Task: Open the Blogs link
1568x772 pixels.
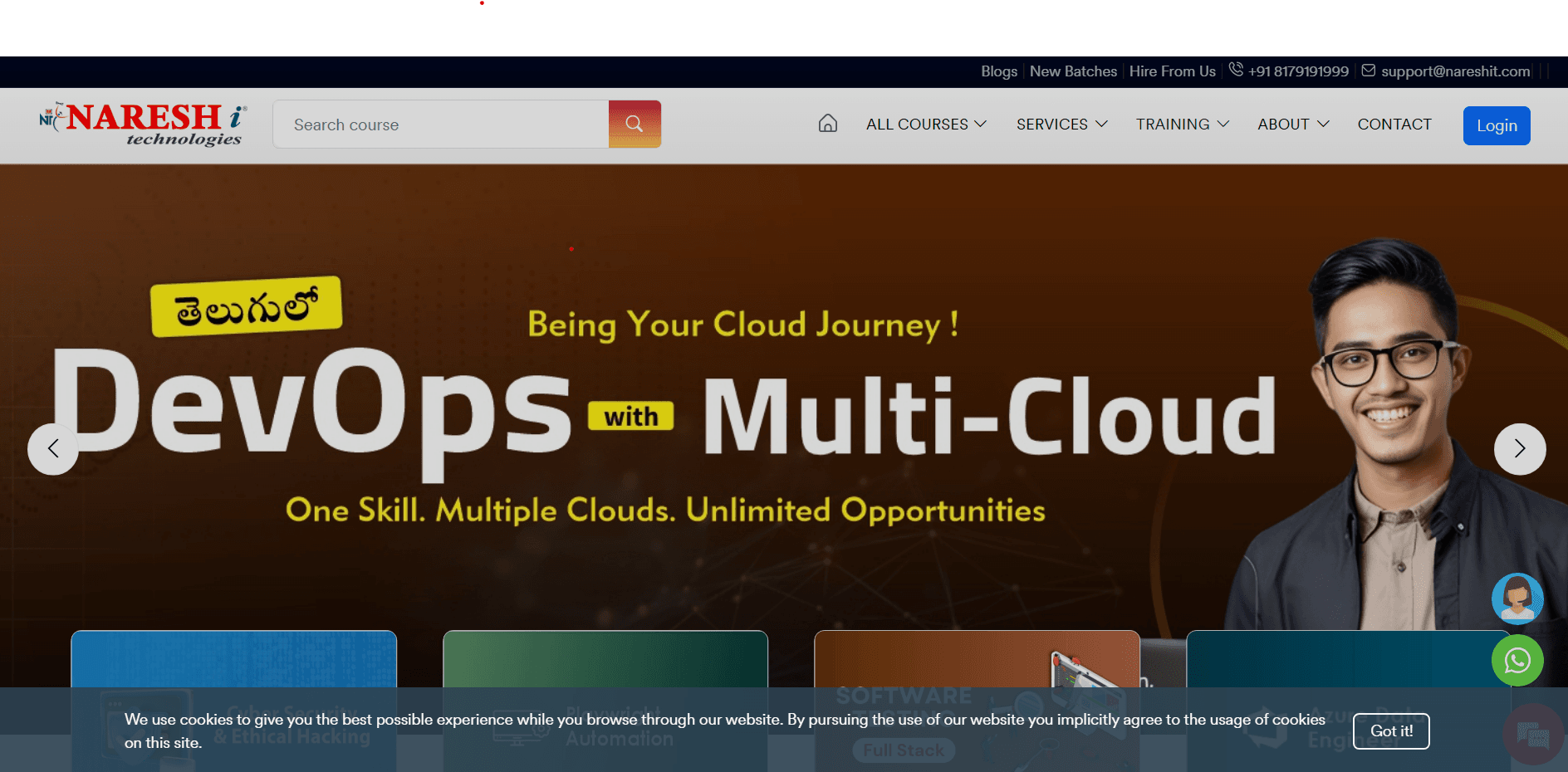Action: coord(998,71)
